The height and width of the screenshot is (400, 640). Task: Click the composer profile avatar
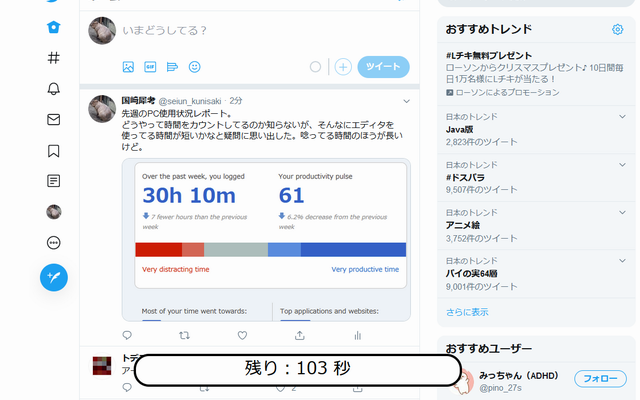pos(102,31)
